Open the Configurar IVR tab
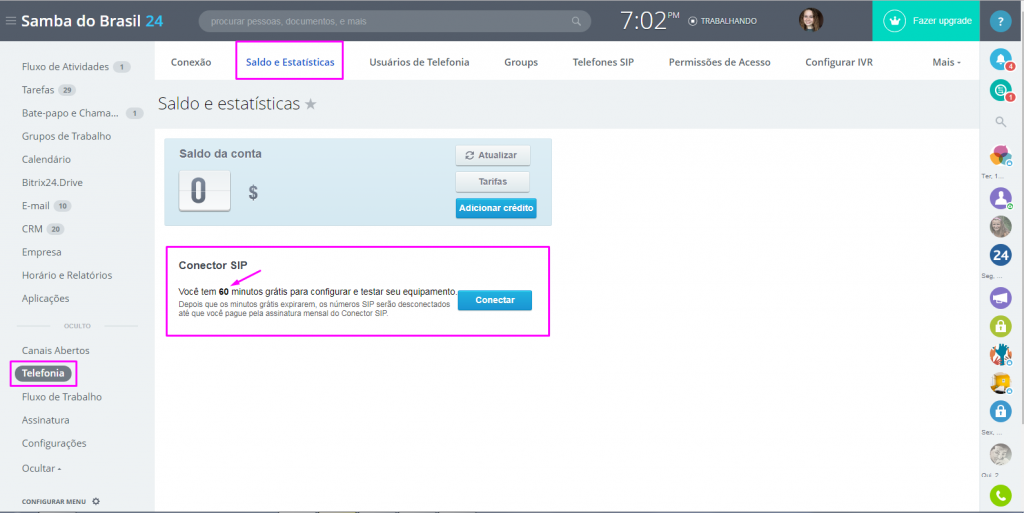This screenshot has width=1024, height=513. (x=839, y=62)
